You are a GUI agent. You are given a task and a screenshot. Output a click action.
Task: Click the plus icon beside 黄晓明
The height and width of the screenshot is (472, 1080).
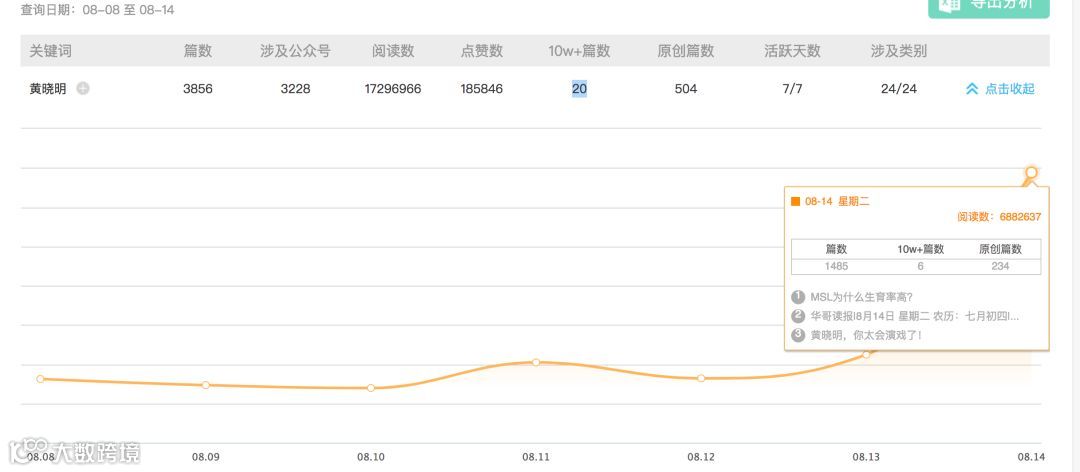(83, 88)
